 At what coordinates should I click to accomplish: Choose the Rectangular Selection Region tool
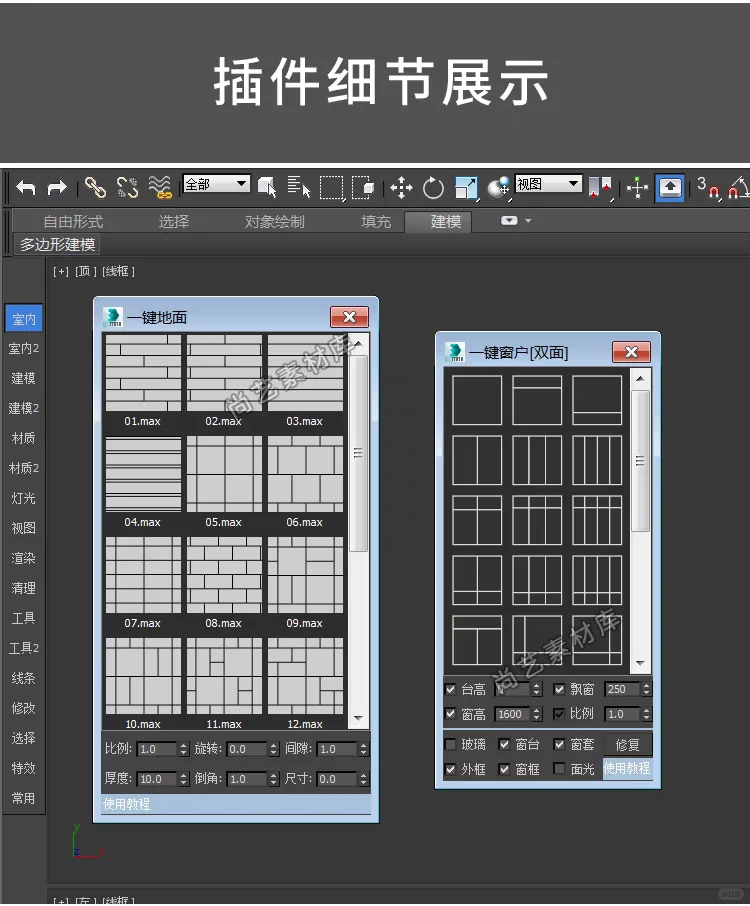coord(332,188)
